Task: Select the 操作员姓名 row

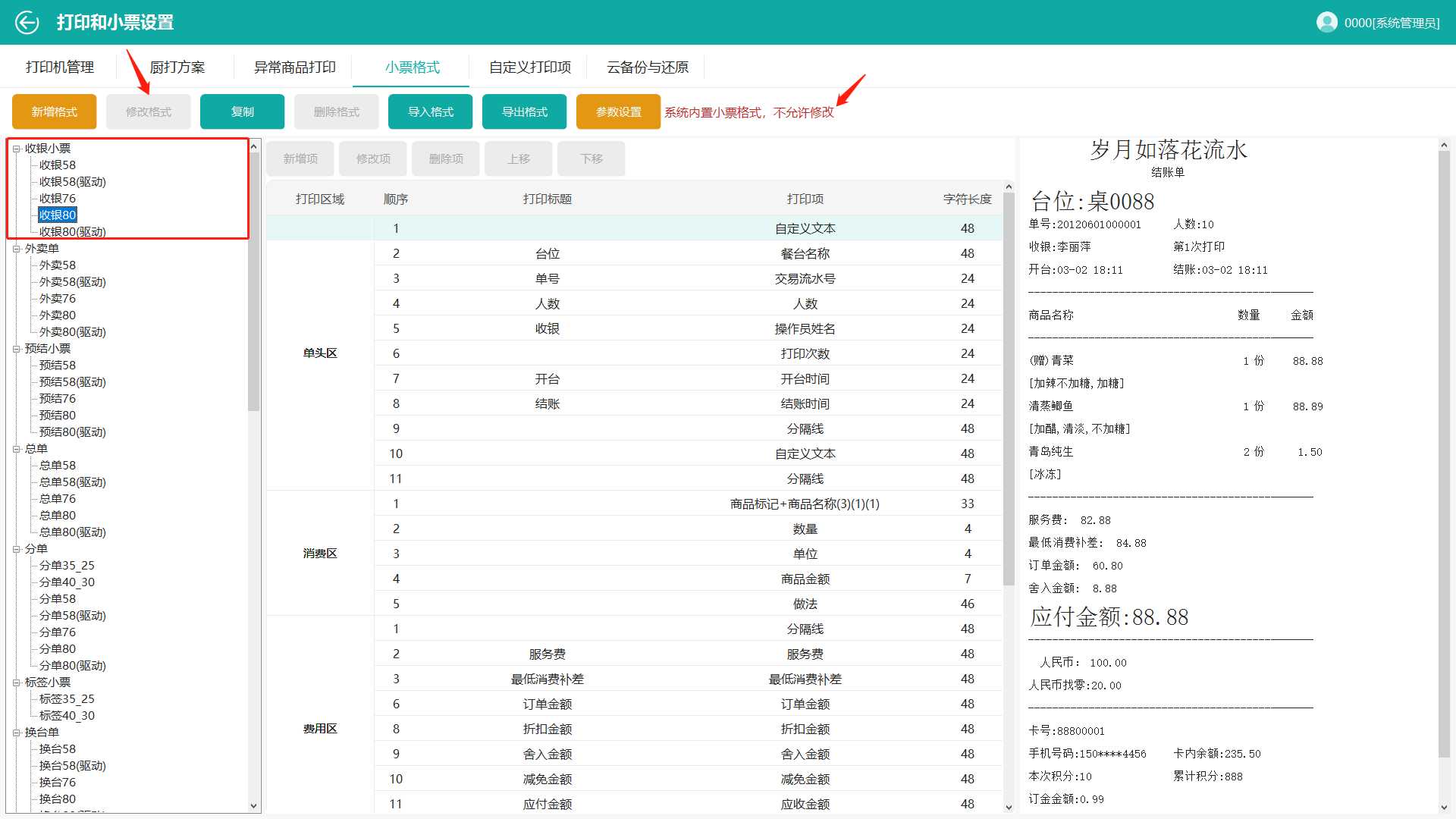Action: point(688,328)
